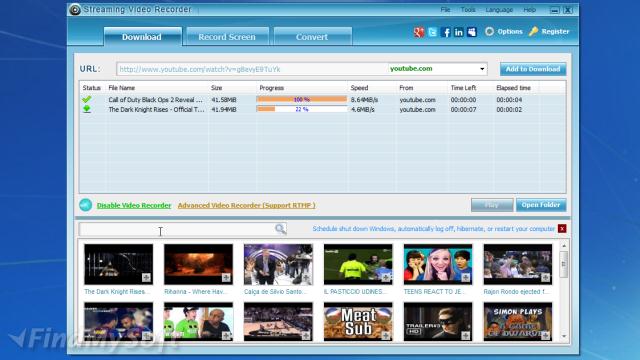The width and height of the screenshot is (640, 360).
Task: Click the Register key button
Action: pyautogui.click(x=549, y=31)
